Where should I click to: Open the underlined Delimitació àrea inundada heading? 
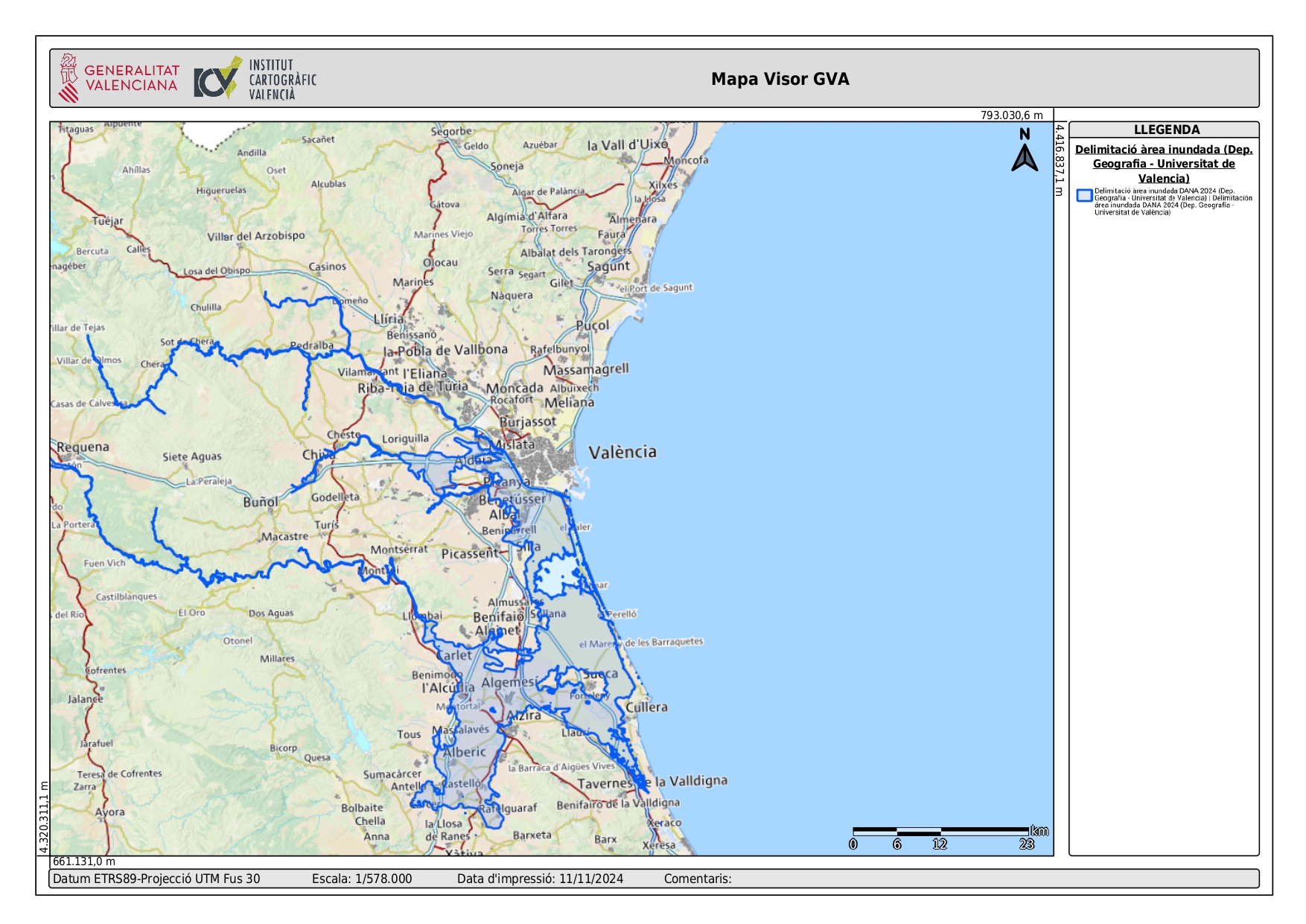pos(1164,164)
